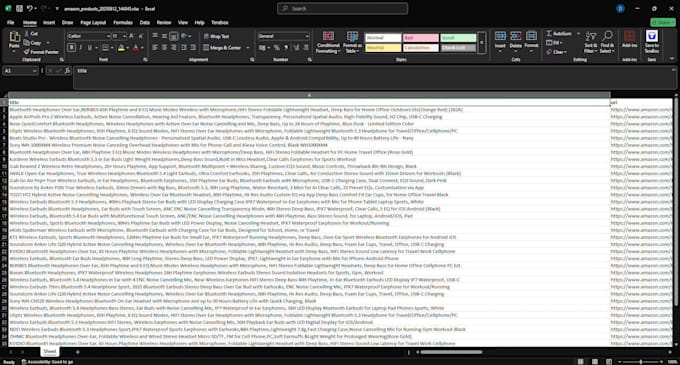Increase font size with the large A icon
680x365 pixels.
(x=131, y=36)
